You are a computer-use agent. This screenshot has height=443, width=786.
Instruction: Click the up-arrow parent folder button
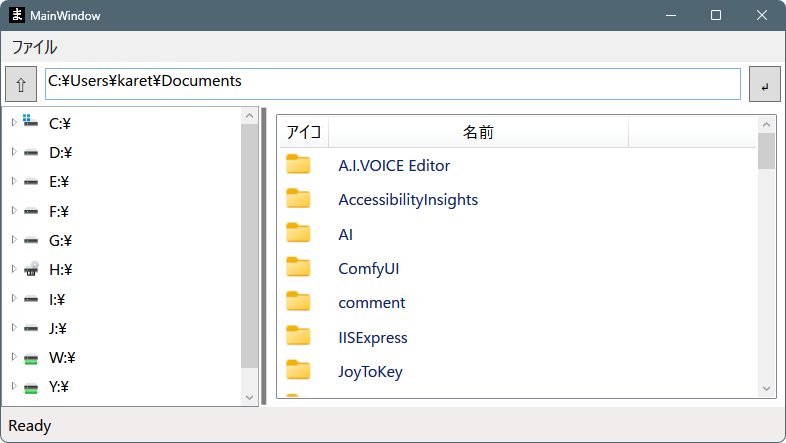pos(21,84)
